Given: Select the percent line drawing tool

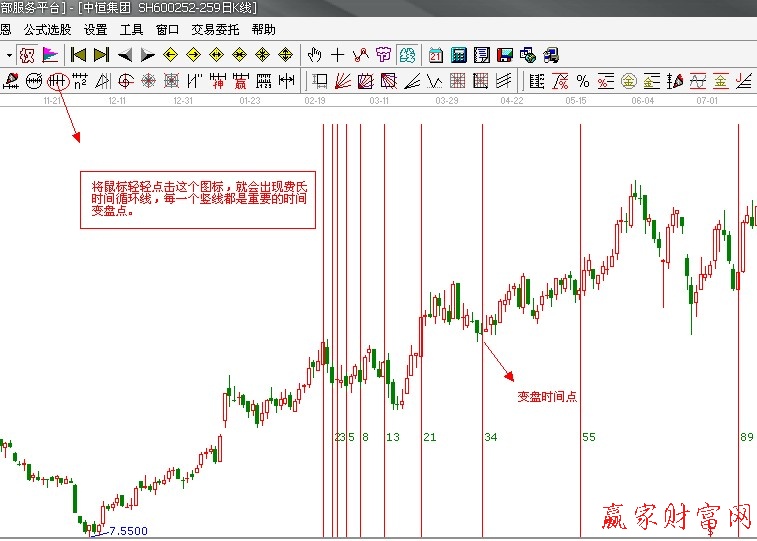Looking at the screenshot, I should click(x=583, y=80).
